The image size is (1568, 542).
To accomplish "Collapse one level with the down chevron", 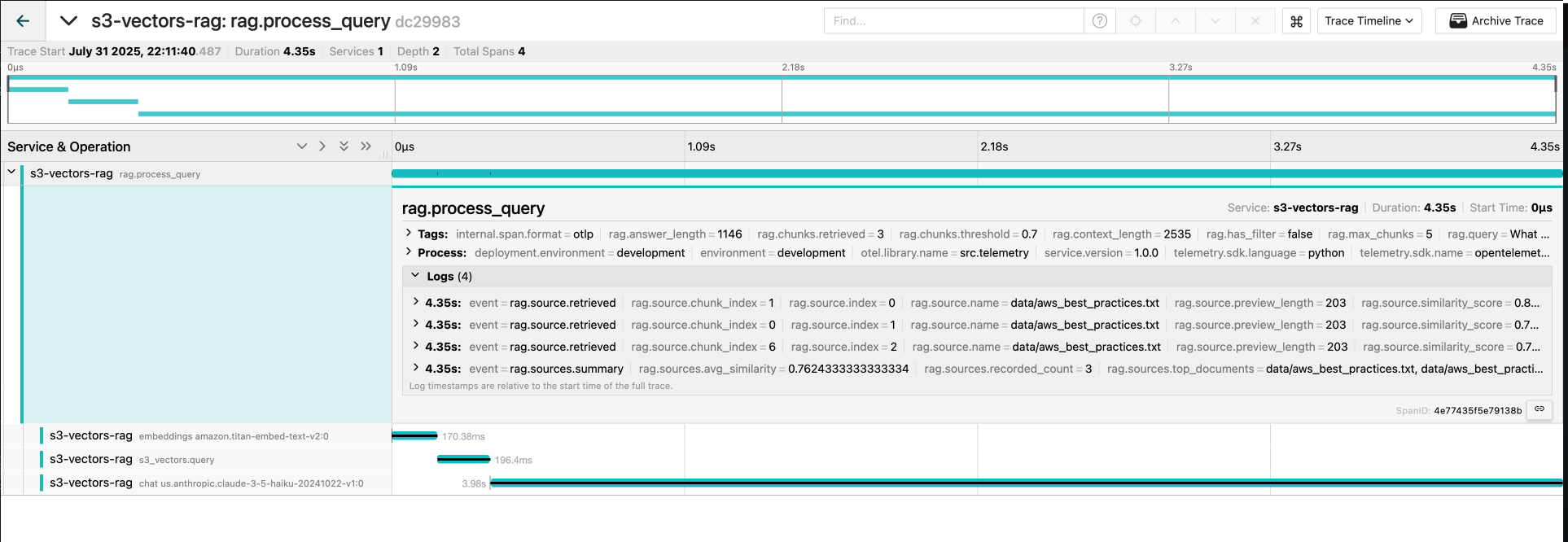I will tap(302, 146).
